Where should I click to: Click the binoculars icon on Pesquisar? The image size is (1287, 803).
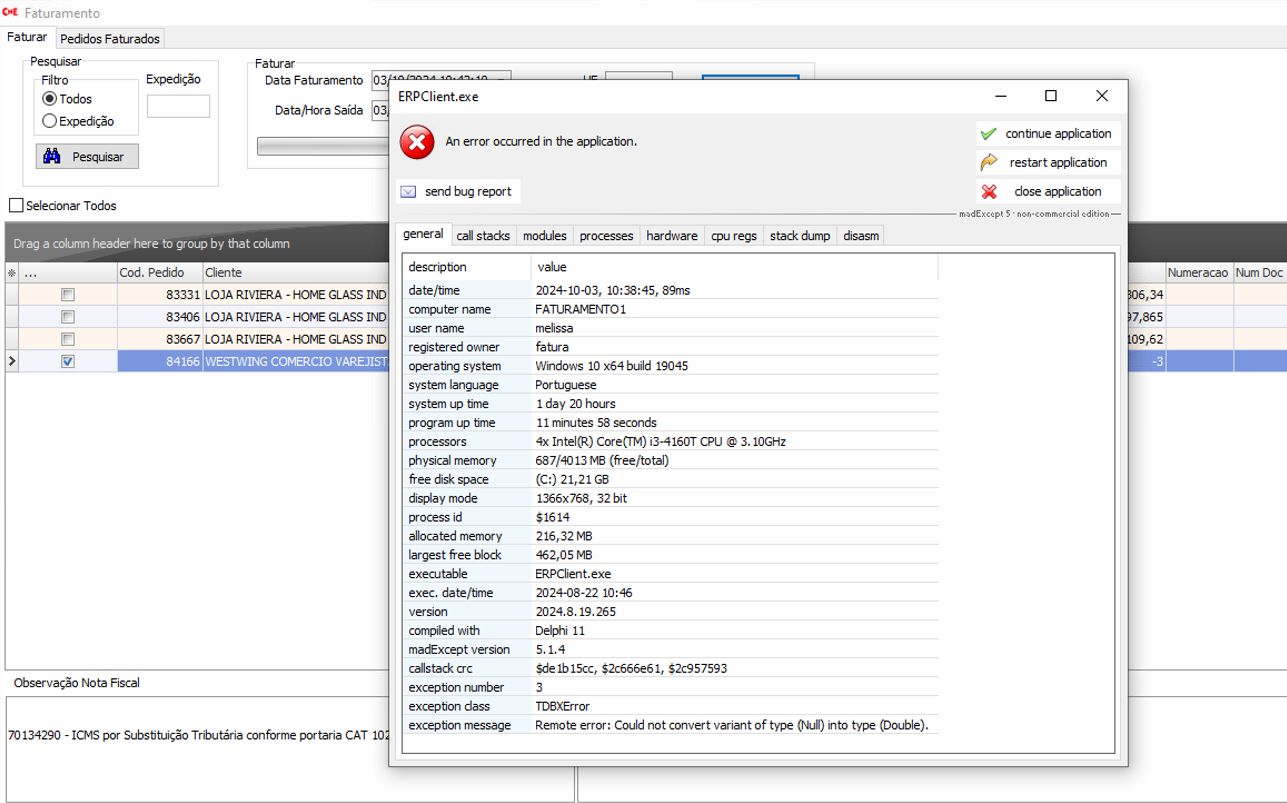click(x=52, y=157)
